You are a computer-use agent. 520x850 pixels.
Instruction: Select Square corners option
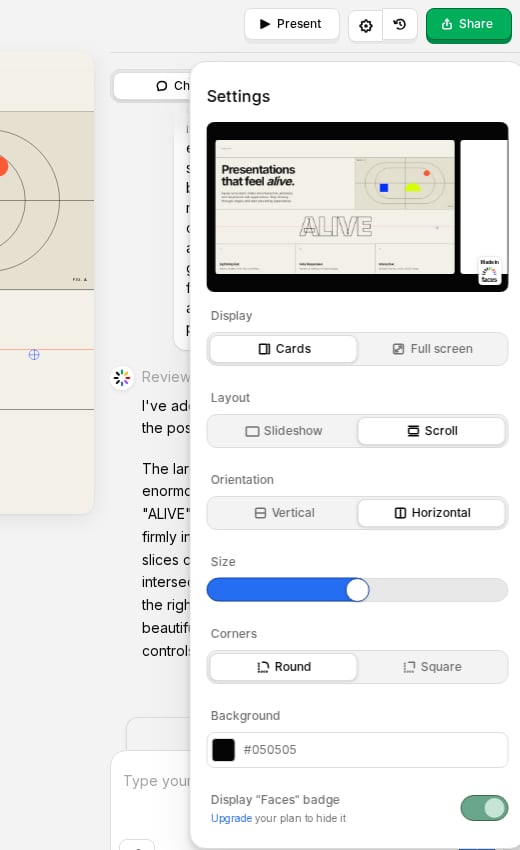[432, 667]
